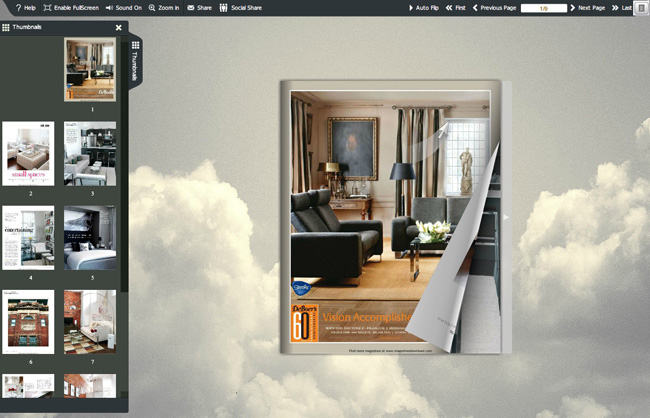Toggle the thumbnail panel icon at top right

(641, 8)
